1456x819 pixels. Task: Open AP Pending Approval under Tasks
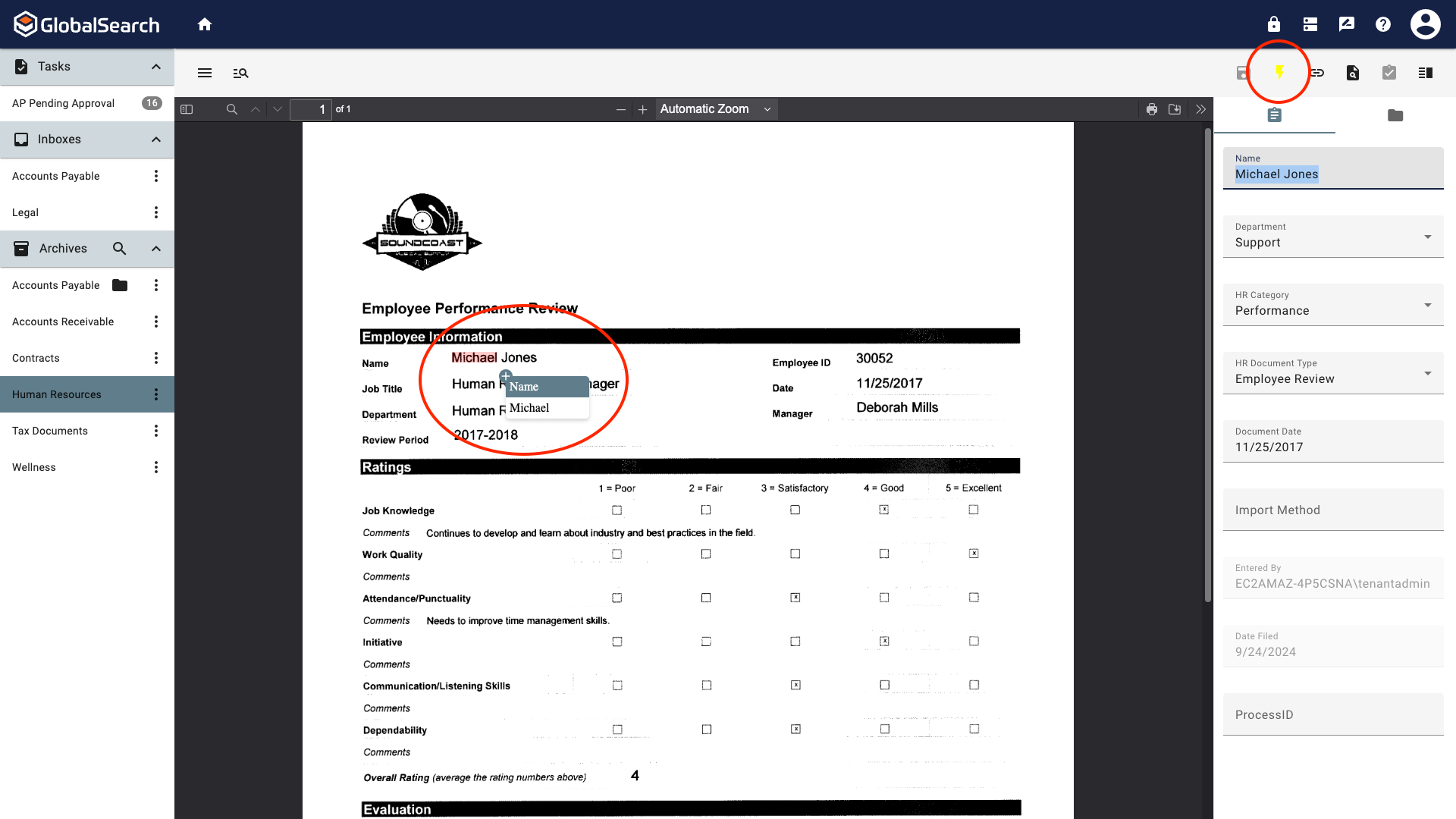pyautogui.click(x=63, y=102)
